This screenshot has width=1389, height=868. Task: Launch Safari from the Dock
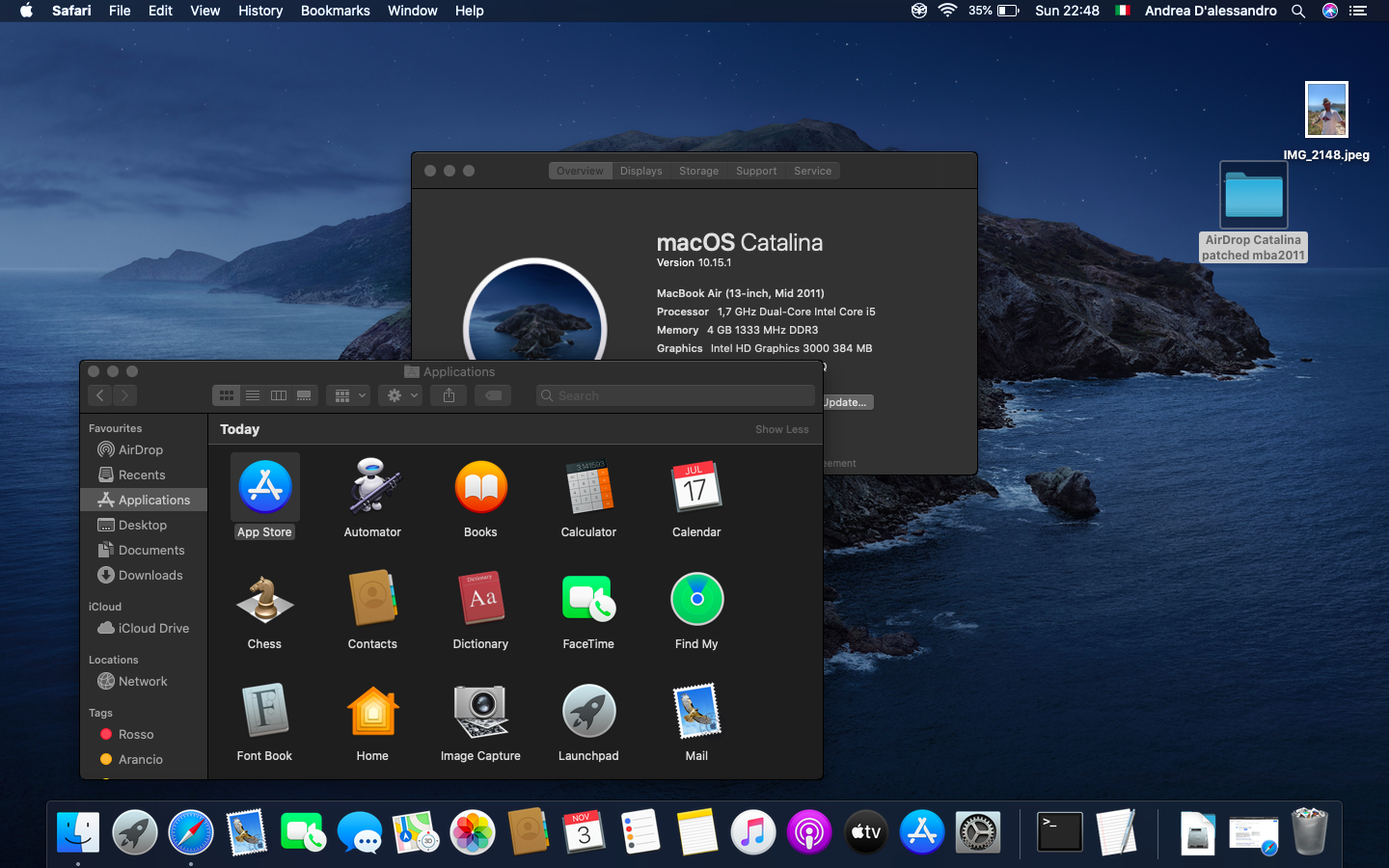tap(191, 831)
